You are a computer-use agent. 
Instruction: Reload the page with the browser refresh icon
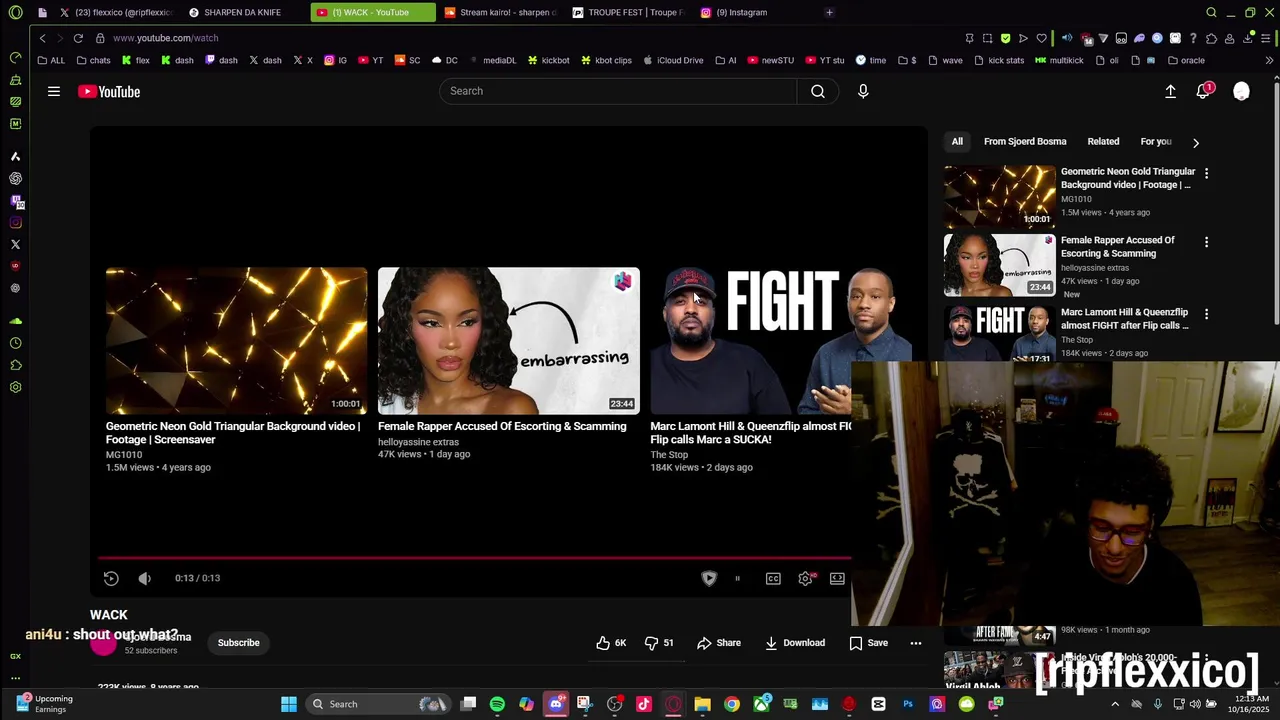click(78, 38)
